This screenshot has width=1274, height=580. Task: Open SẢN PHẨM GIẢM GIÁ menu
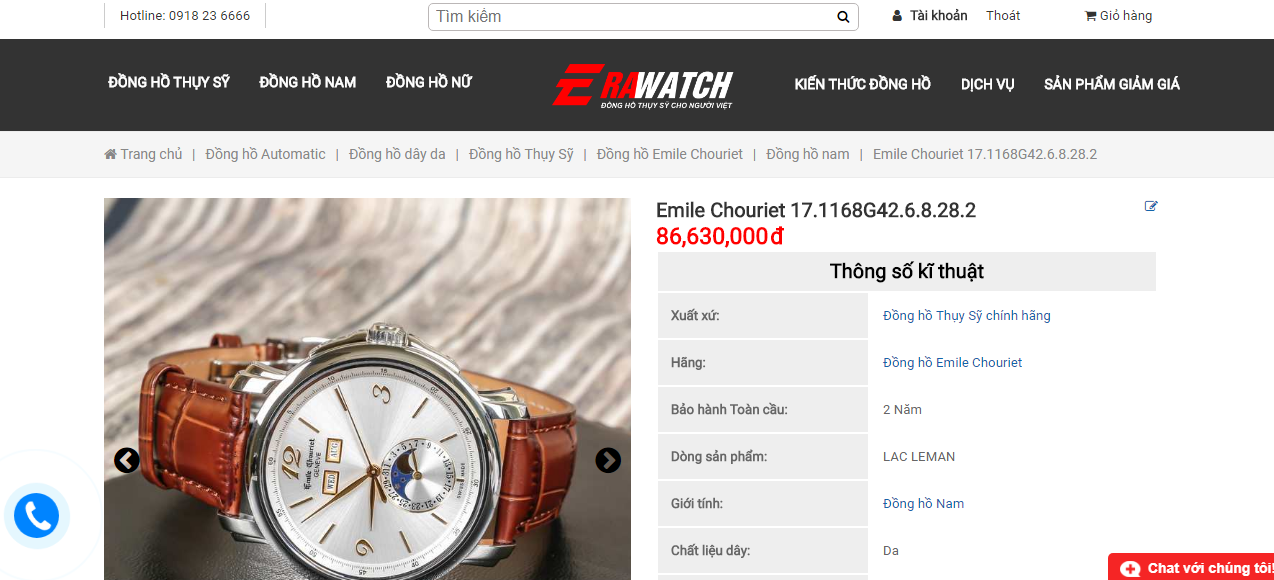tap(1112, 84)
